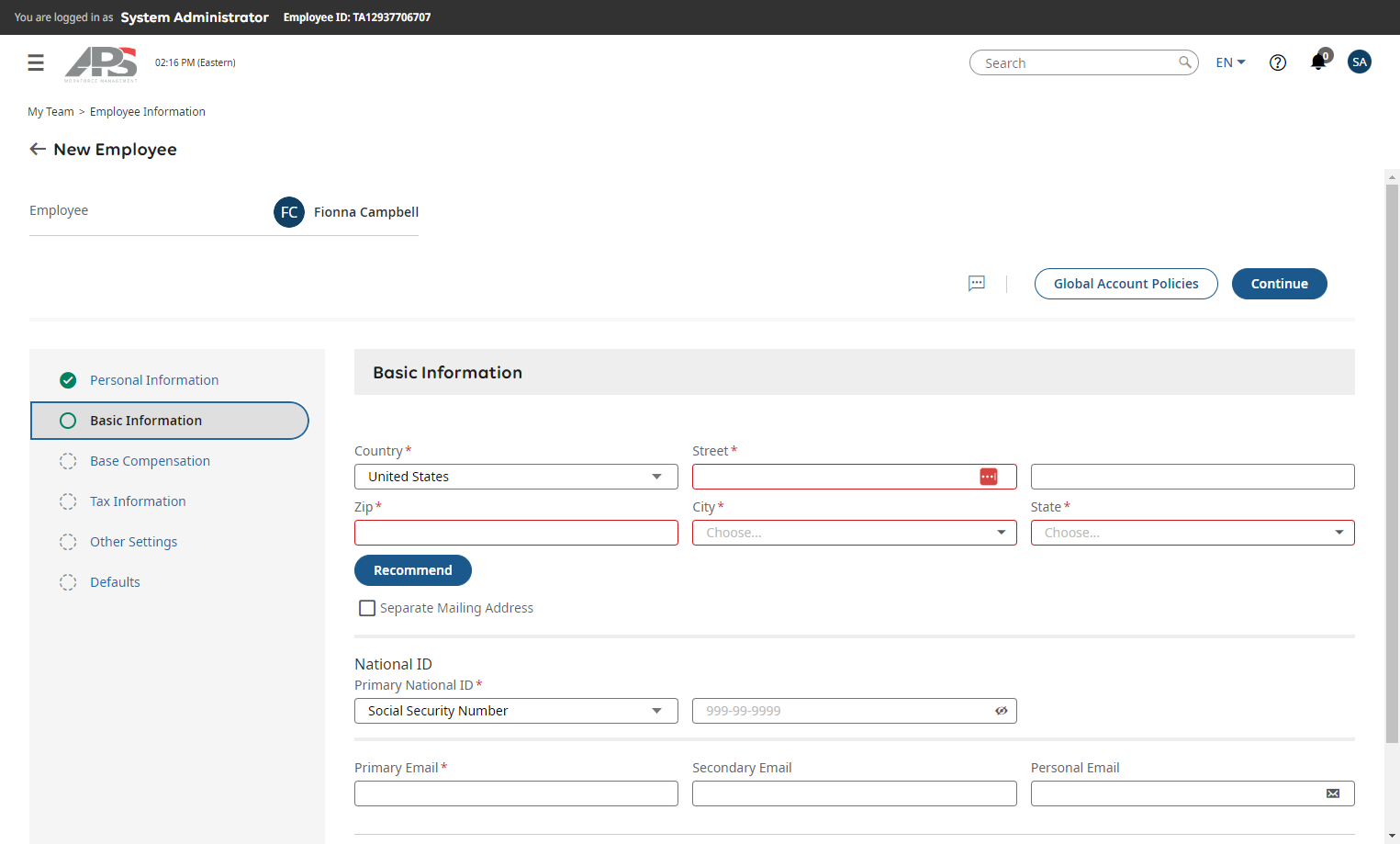The image size is (1400, 844).
Task: Click the search magnifier icon
Action: pos(1185,62)
